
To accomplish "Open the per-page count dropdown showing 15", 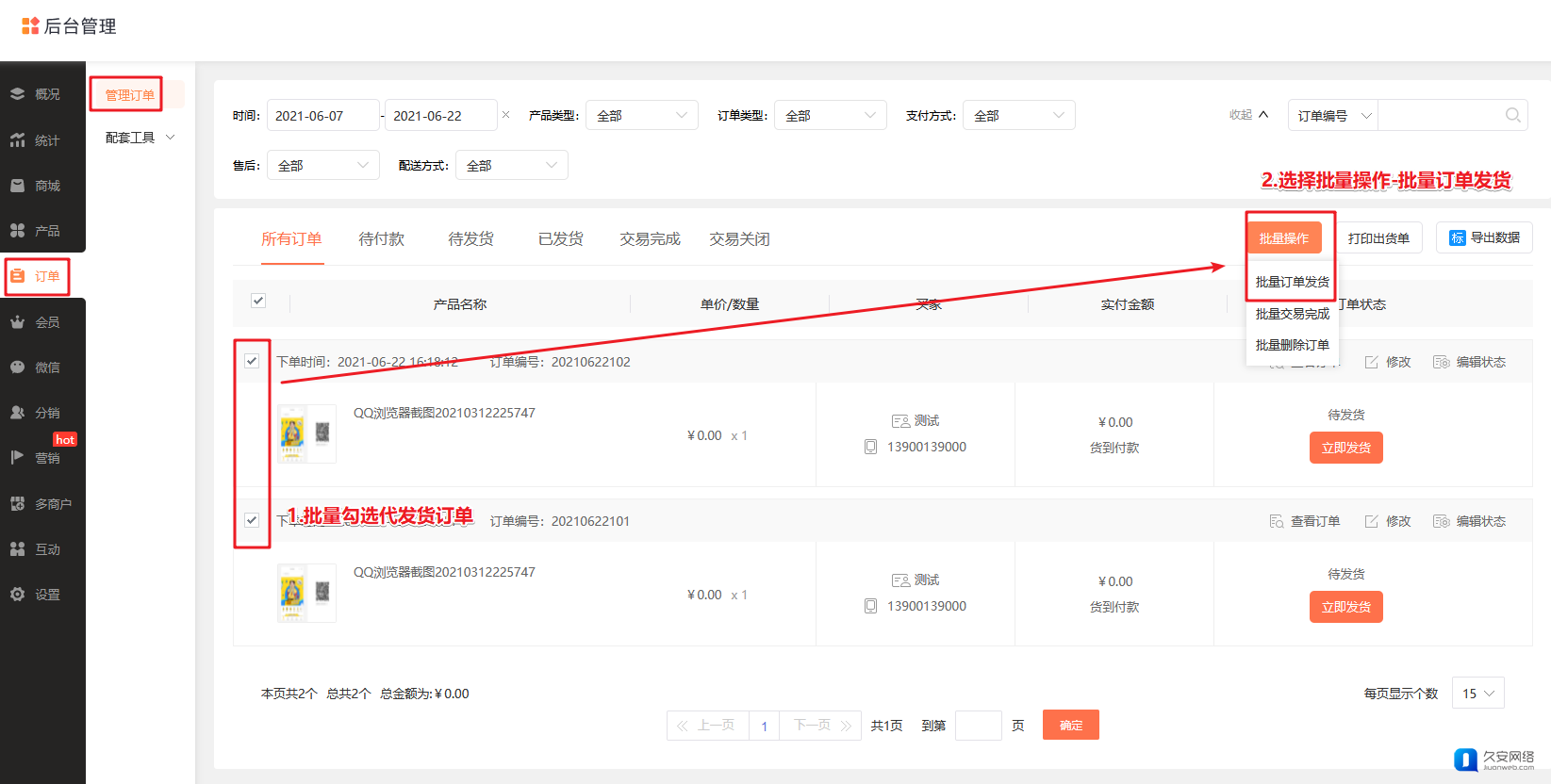I will pyautogui.click(x=1477, y=694).
